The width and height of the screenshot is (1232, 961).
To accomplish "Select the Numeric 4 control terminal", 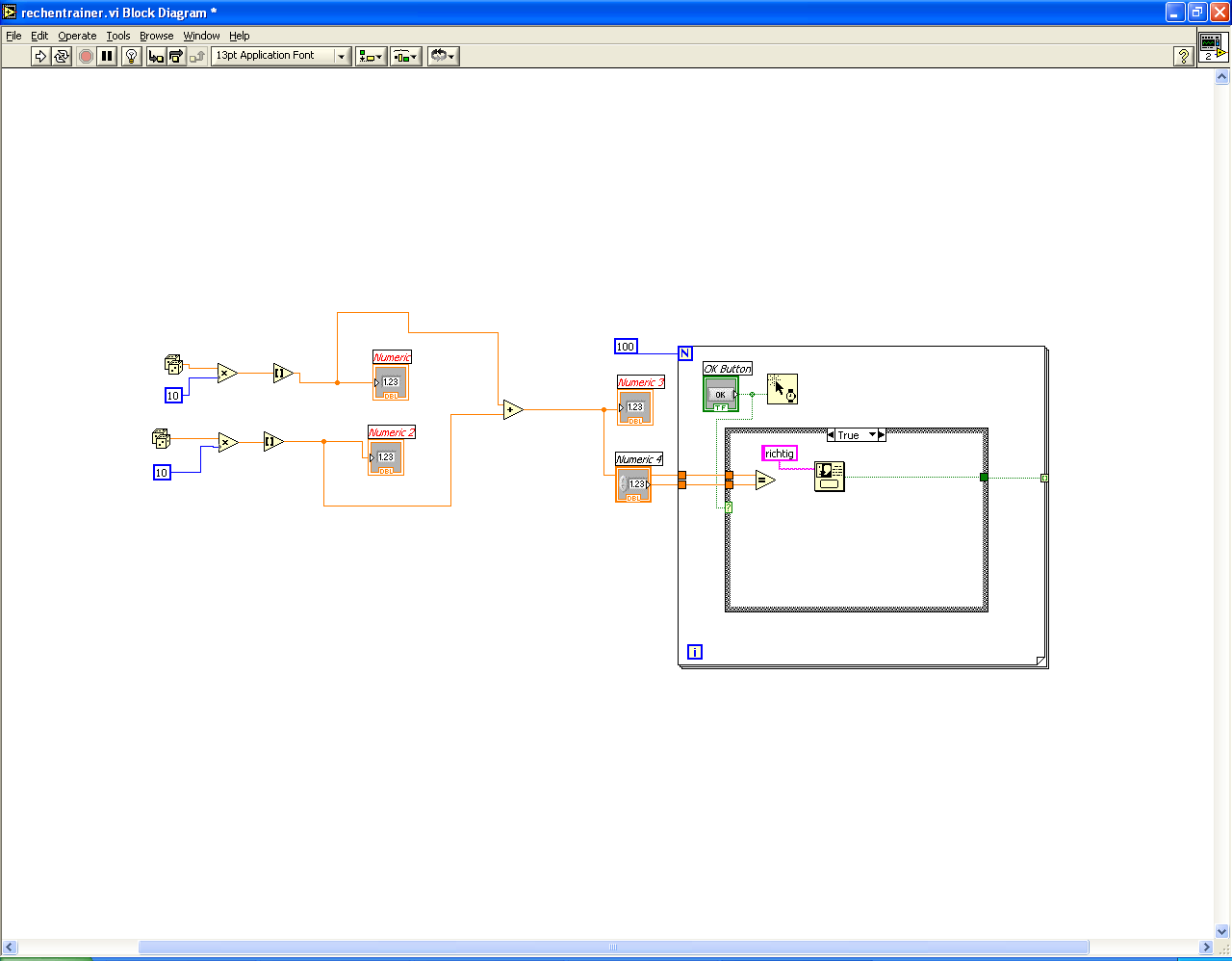I will point(633,484).
